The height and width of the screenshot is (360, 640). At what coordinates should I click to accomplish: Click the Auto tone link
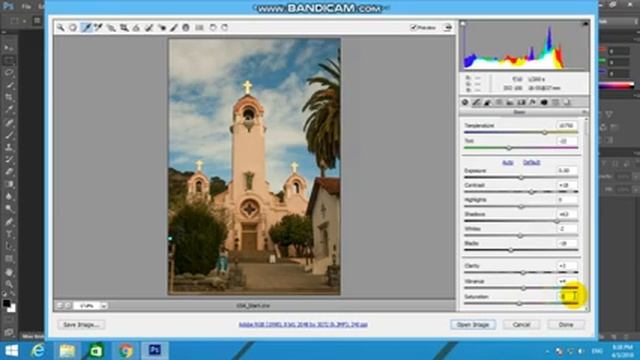pos(507,162)
